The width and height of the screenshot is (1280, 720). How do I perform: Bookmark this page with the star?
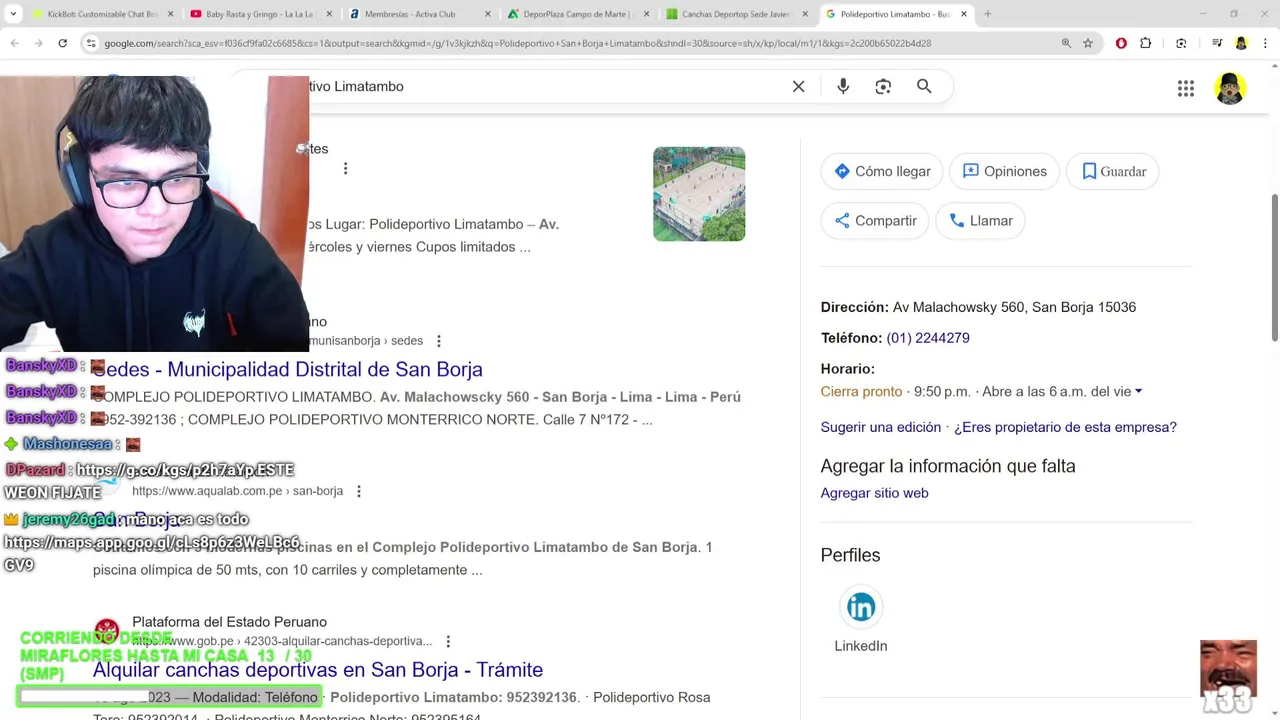tap(1088, 43)
